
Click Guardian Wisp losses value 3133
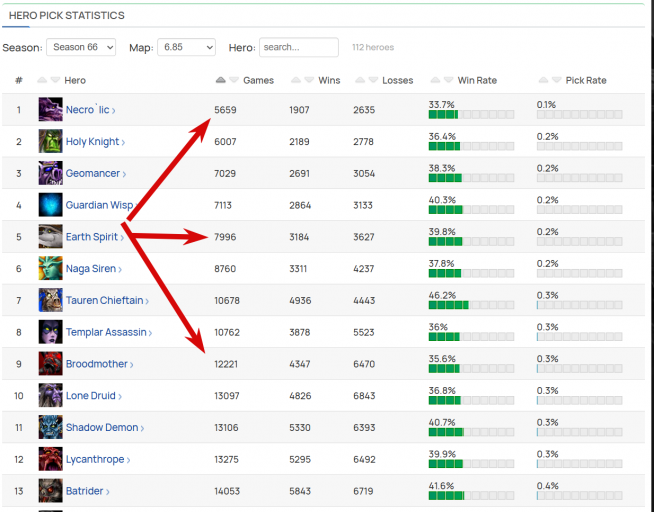pos(363,206)
